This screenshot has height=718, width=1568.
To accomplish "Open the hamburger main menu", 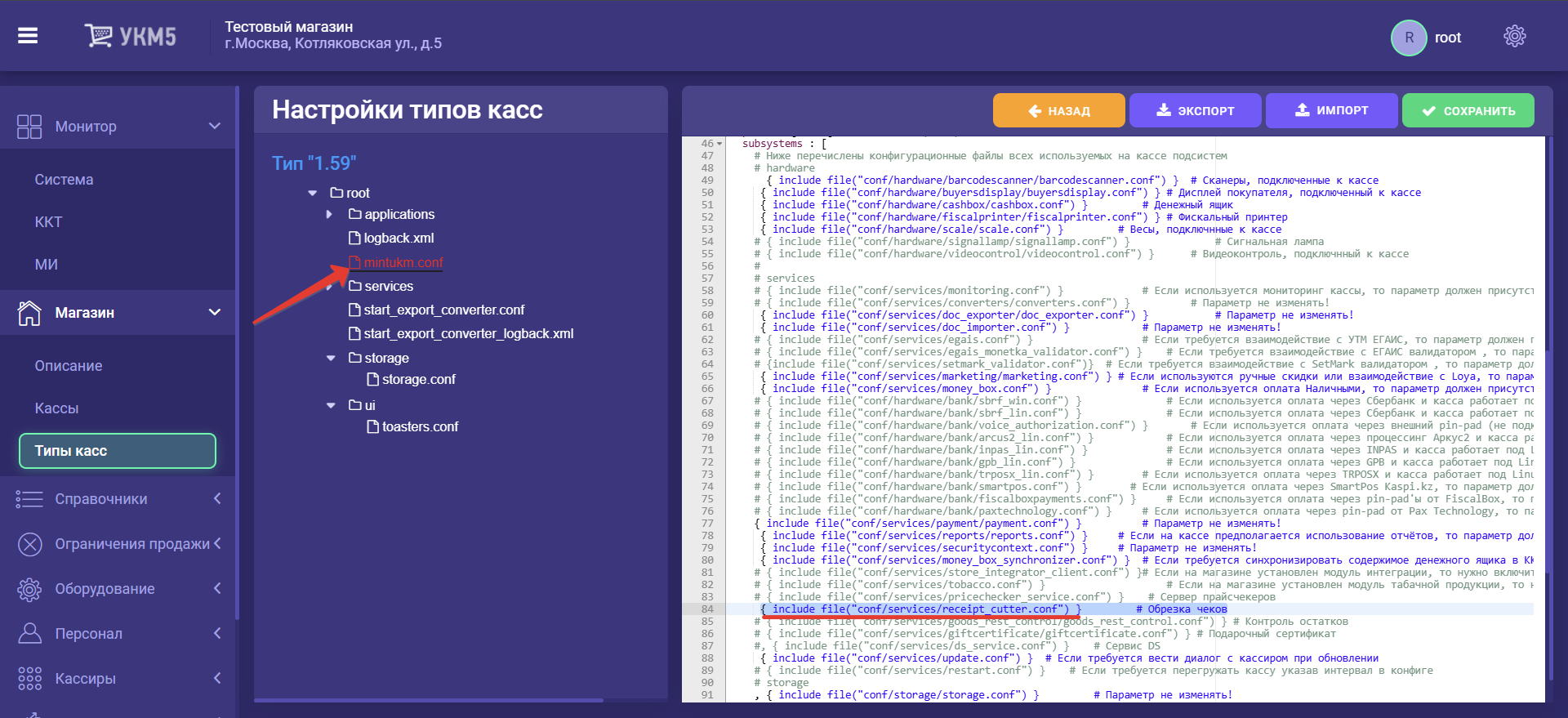I will click(28, 36).
